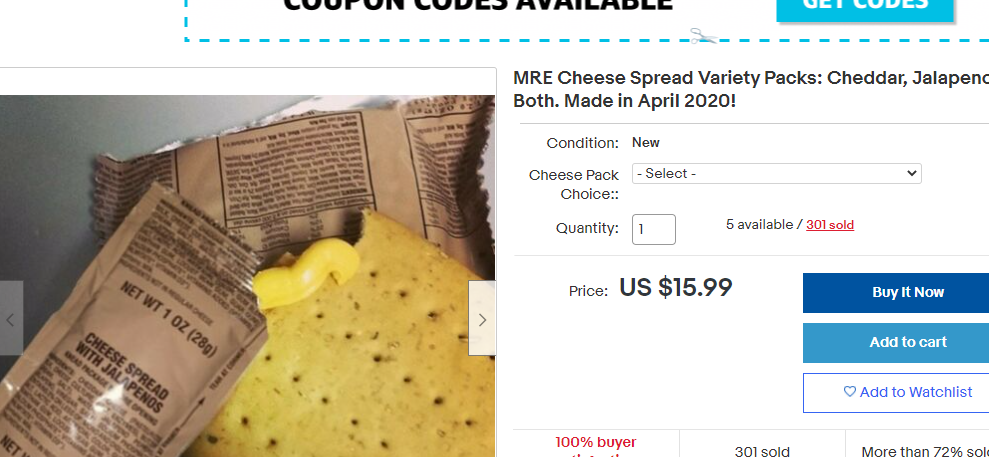Click the US $15.99 price text

(x=676, y=287)
